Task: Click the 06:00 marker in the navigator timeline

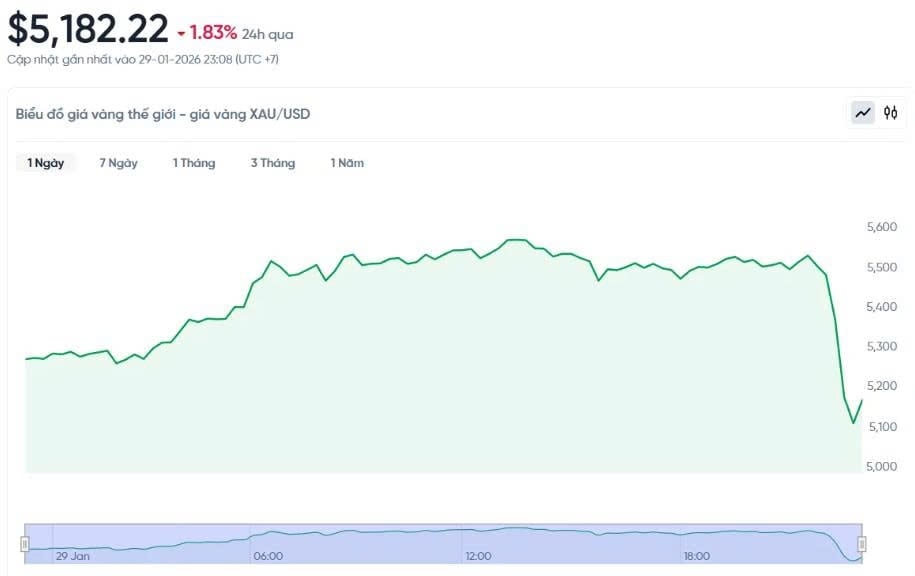Action: point(268,556)
